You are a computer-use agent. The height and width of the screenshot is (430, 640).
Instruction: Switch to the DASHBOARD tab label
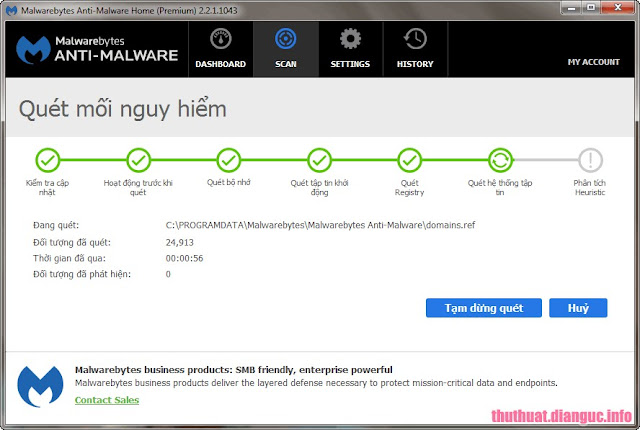point(220,64)
